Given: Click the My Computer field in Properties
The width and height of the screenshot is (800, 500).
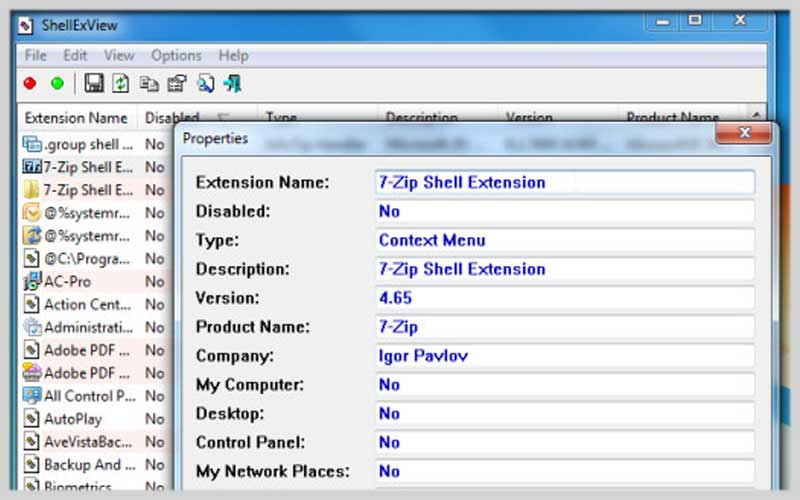Looking at the screenshot, I should [565, 385].
